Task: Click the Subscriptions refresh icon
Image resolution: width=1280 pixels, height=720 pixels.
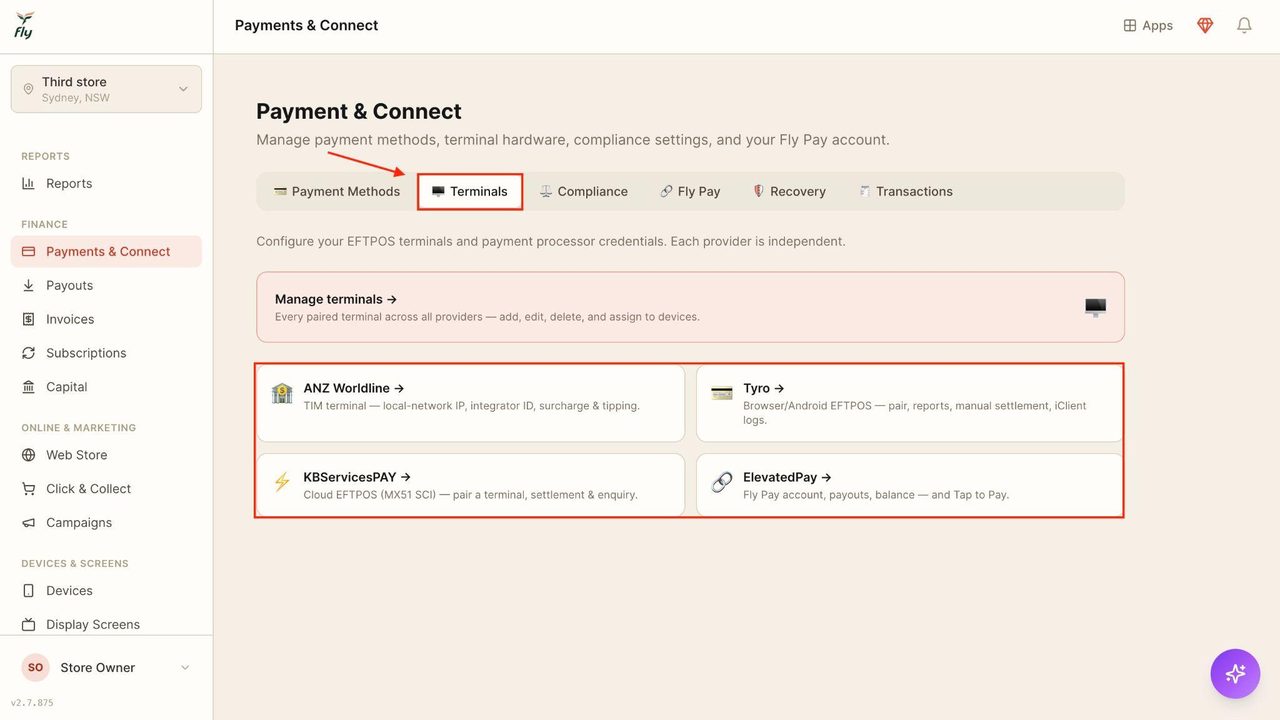Action: coord(28,354)
